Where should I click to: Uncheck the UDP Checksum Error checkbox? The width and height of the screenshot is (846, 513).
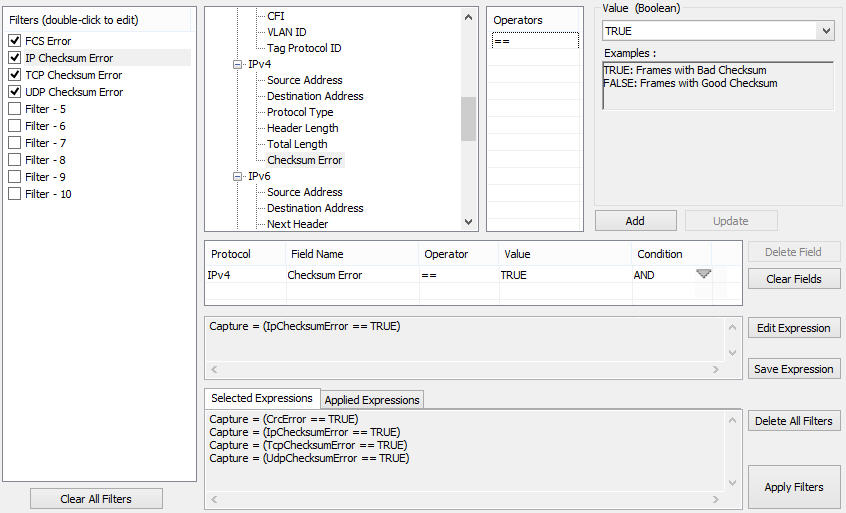[15, 92]
